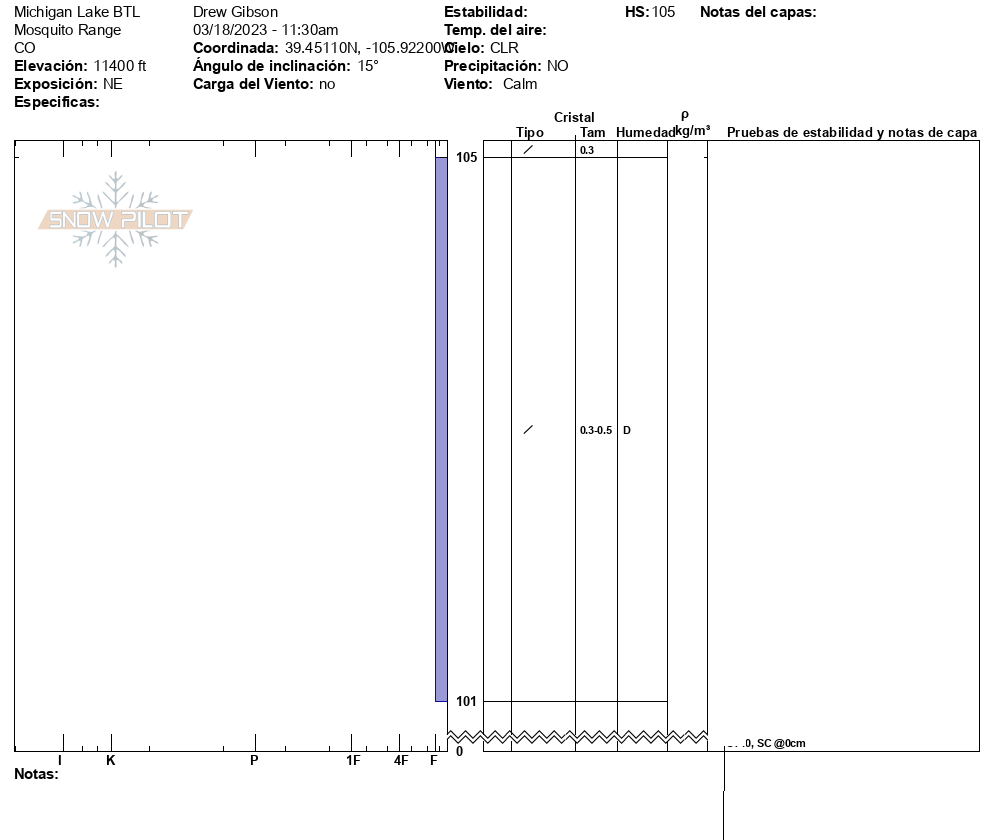Select the Exposición NE value
Image resolution: width=994 pixels, height=840 pixels.
pyautogui.click(x=113, y=84)
